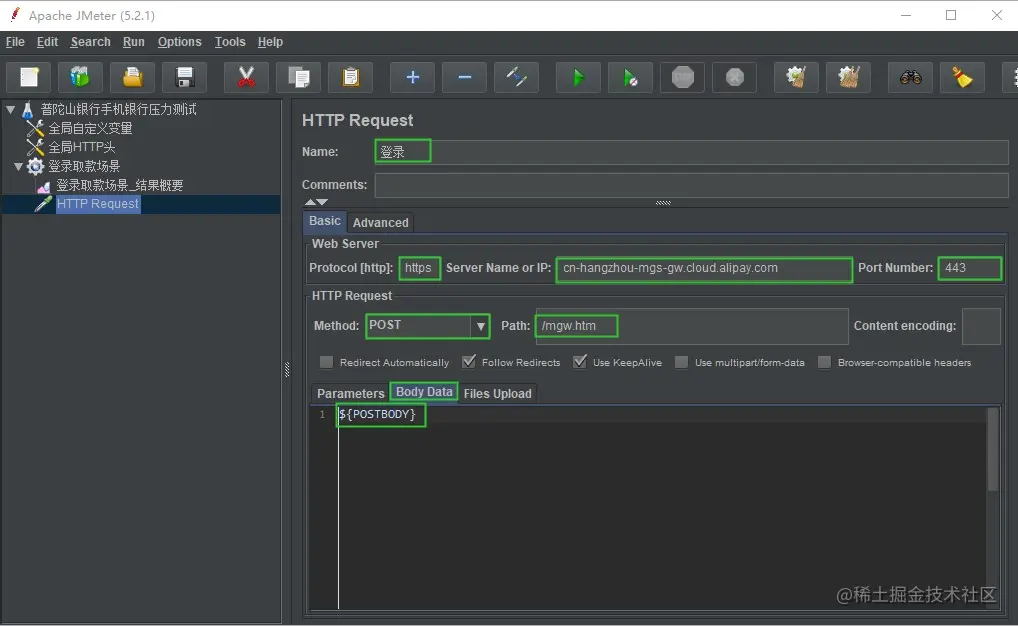Click the Clear results broom icon
This screenshot has height=626, width=1018.
pyautogui.click(x=797, y=77)
